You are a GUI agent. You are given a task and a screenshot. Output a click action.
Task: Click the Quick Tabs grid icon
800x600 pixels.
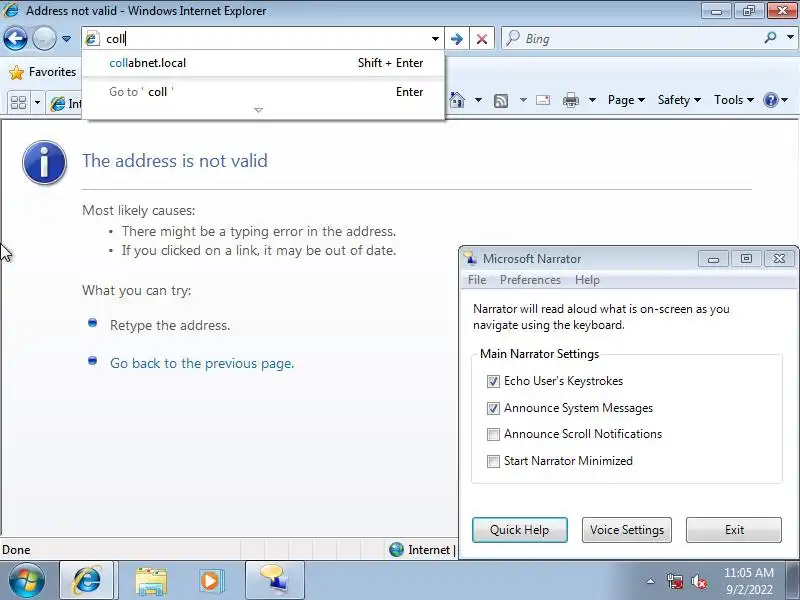[19, 103]
